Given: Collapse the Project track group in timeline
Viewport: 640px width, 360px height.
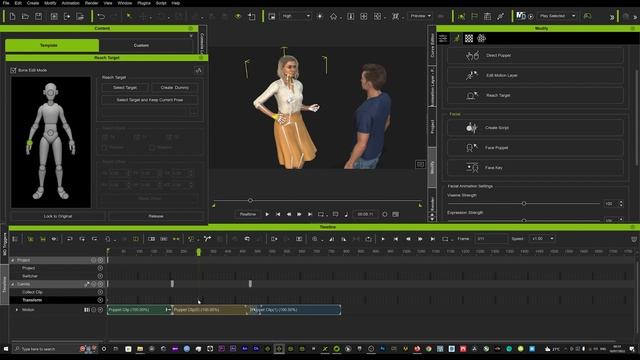Looking at the screenshot, I should click(x=13, y=260).
